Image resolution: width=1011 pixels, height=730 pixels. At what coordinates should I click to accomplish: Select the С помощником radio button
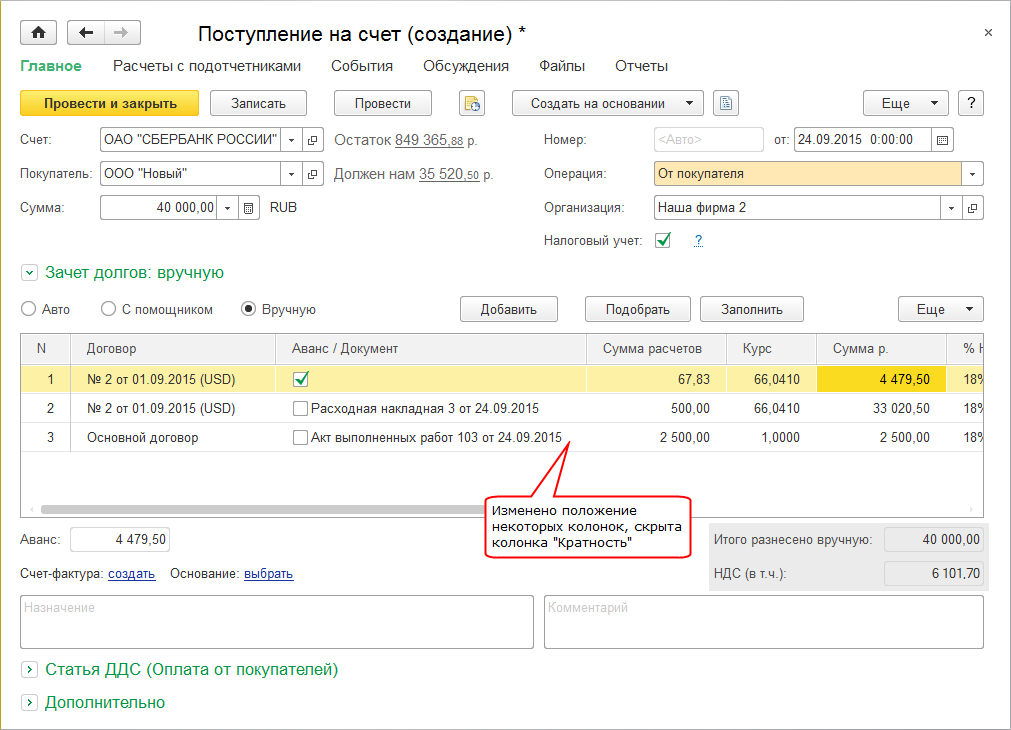coord(109,309)
